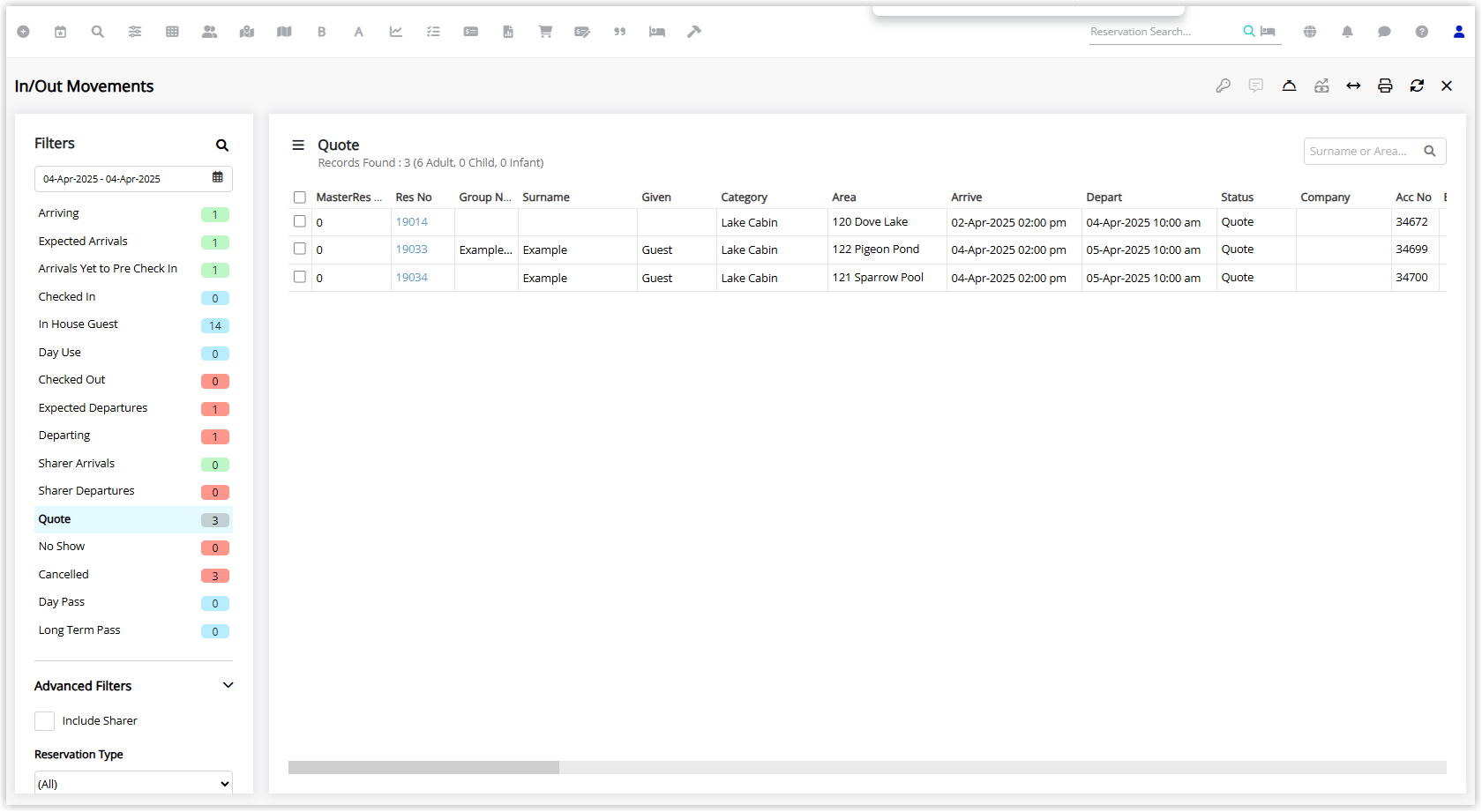Click the money chart icon in page actions
Viewport: 1482px width, 812px height.
pyautogui.click(x=1321, y=86)
